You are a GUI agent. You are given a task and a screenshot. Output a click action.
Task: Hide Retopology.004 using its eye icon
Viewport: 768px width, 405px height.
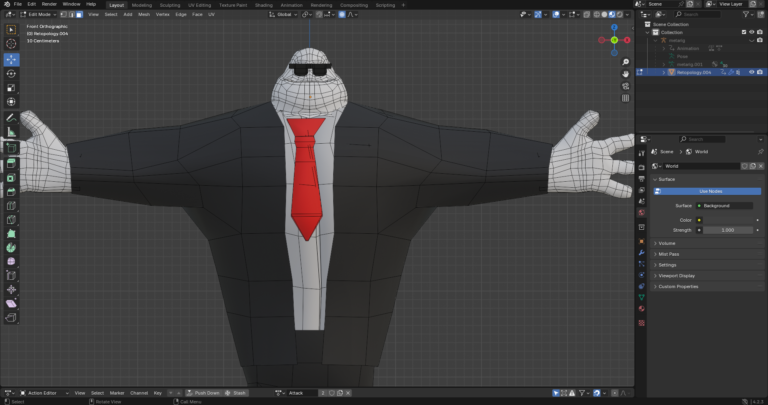(752, 72)
